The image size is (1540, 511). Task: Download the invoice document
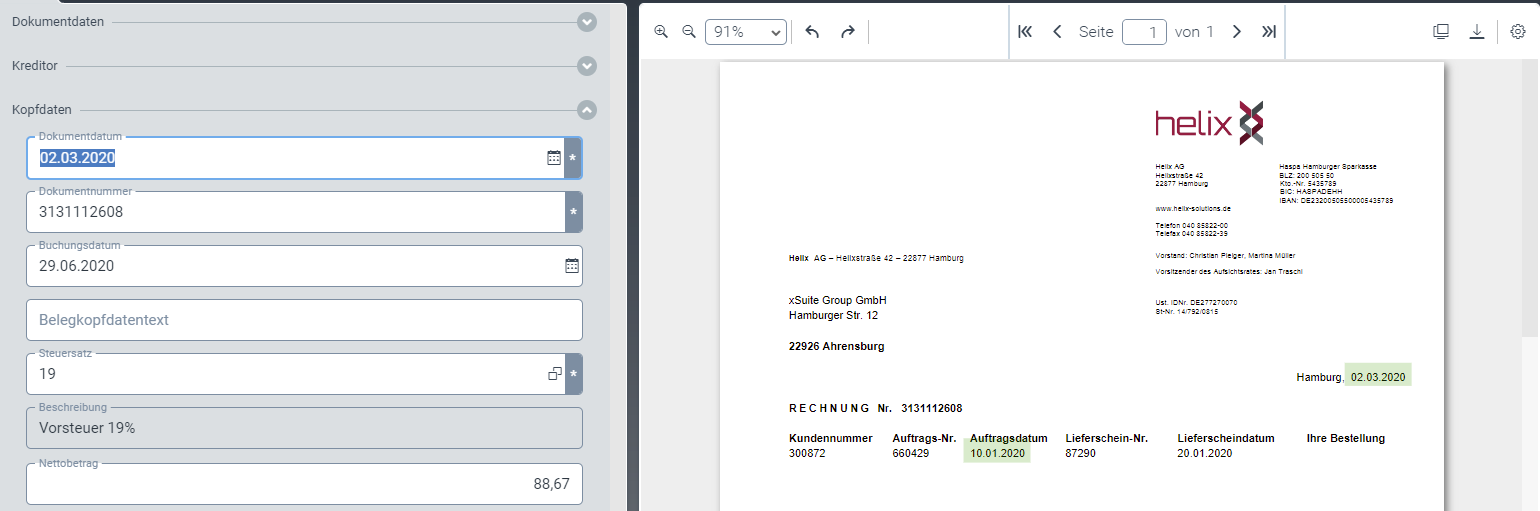tap(1477, 32)
